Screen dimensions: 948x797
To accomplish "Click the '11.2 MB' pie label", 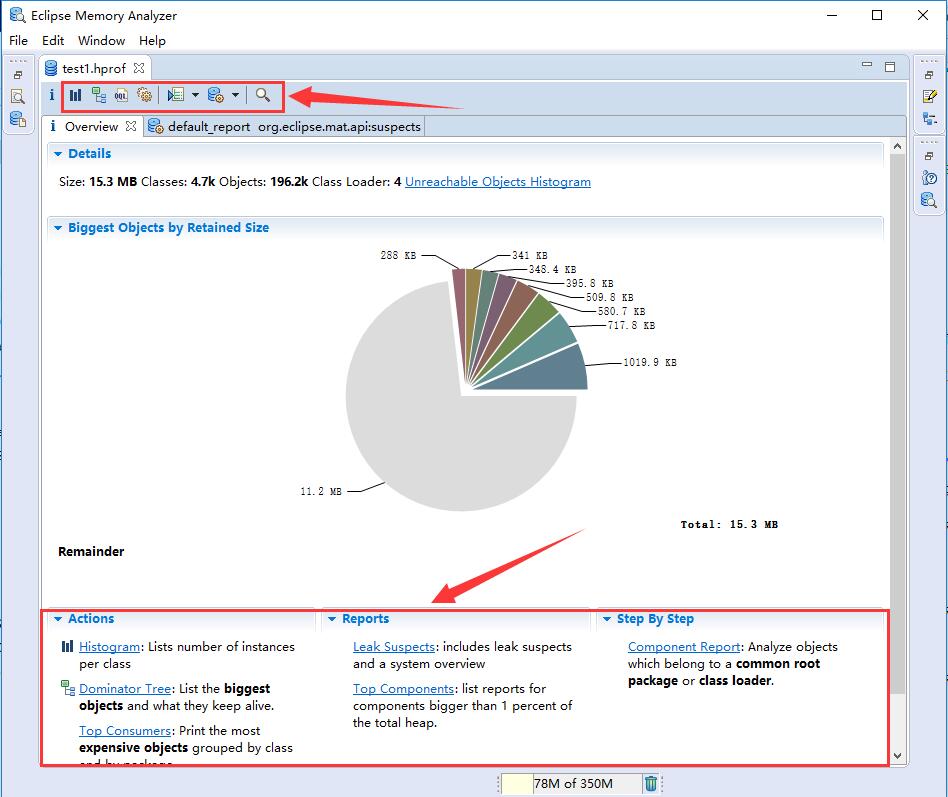I will pyautogui.click(x=321, y=492).
